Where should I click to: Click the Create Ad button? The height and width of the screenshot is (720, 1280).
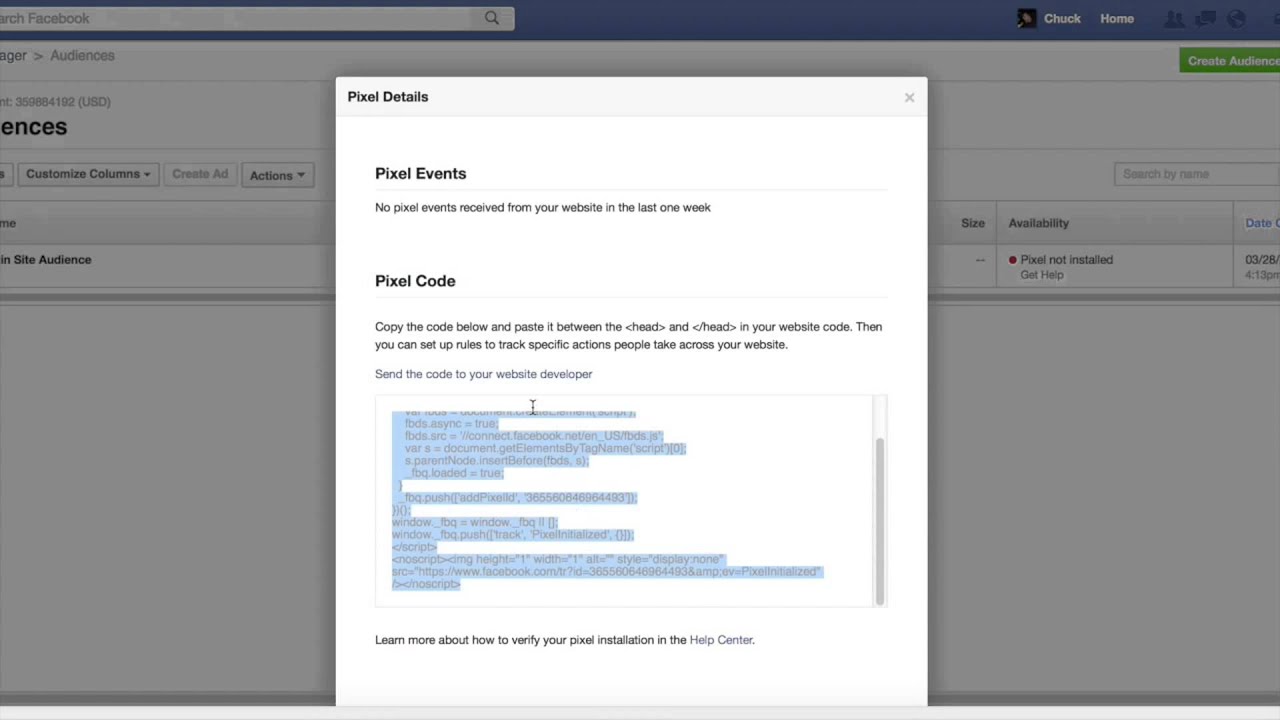[200, 174]
